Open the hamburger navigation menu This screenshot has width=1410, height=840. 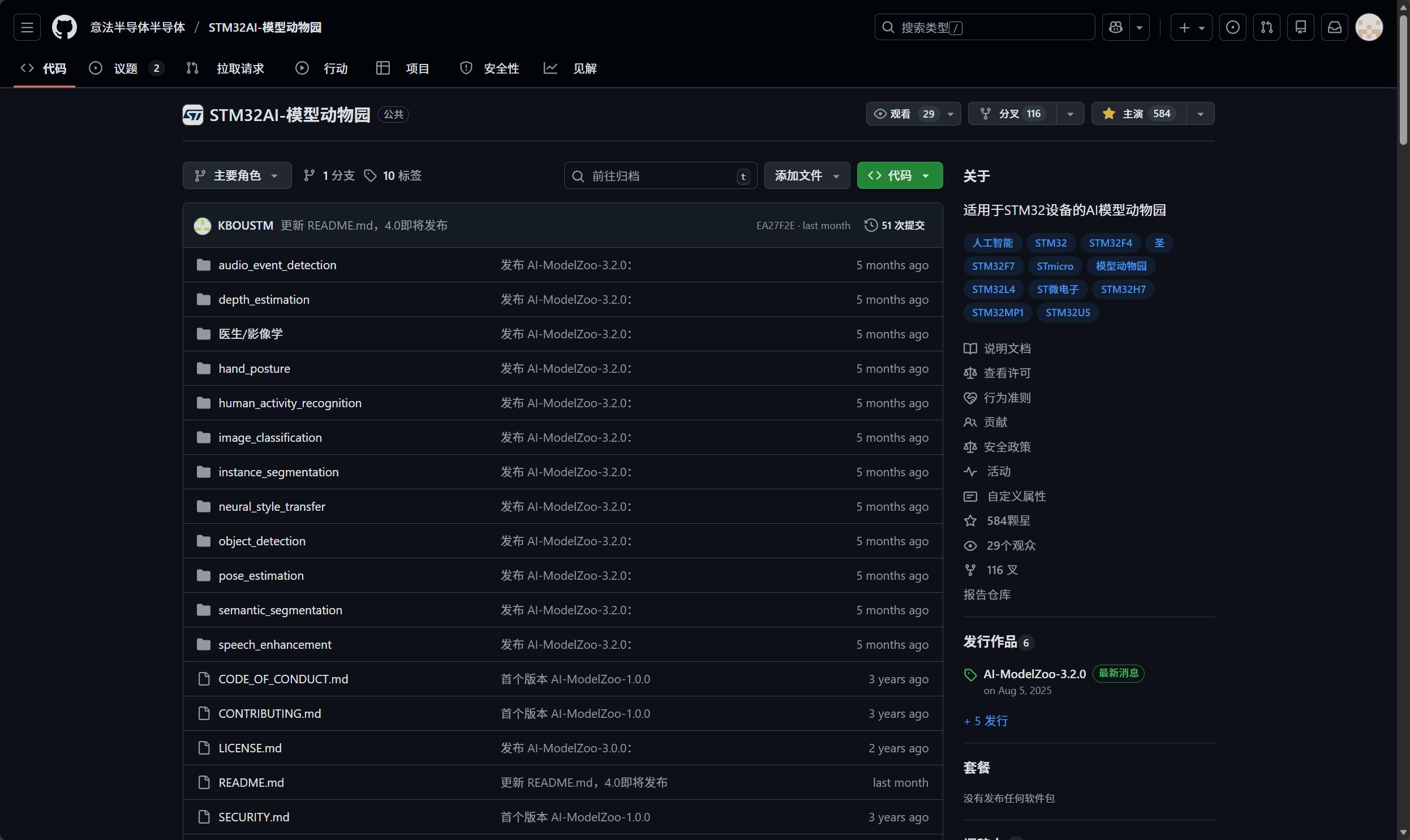27,27
